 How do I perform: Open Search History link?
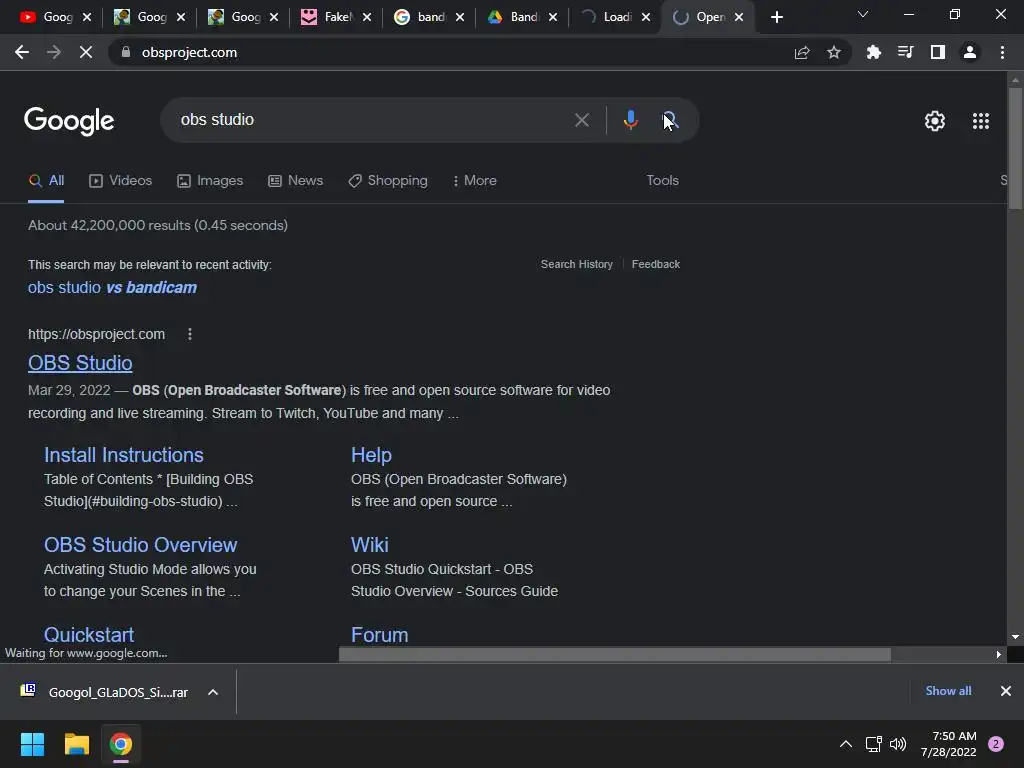pos(577,264)
